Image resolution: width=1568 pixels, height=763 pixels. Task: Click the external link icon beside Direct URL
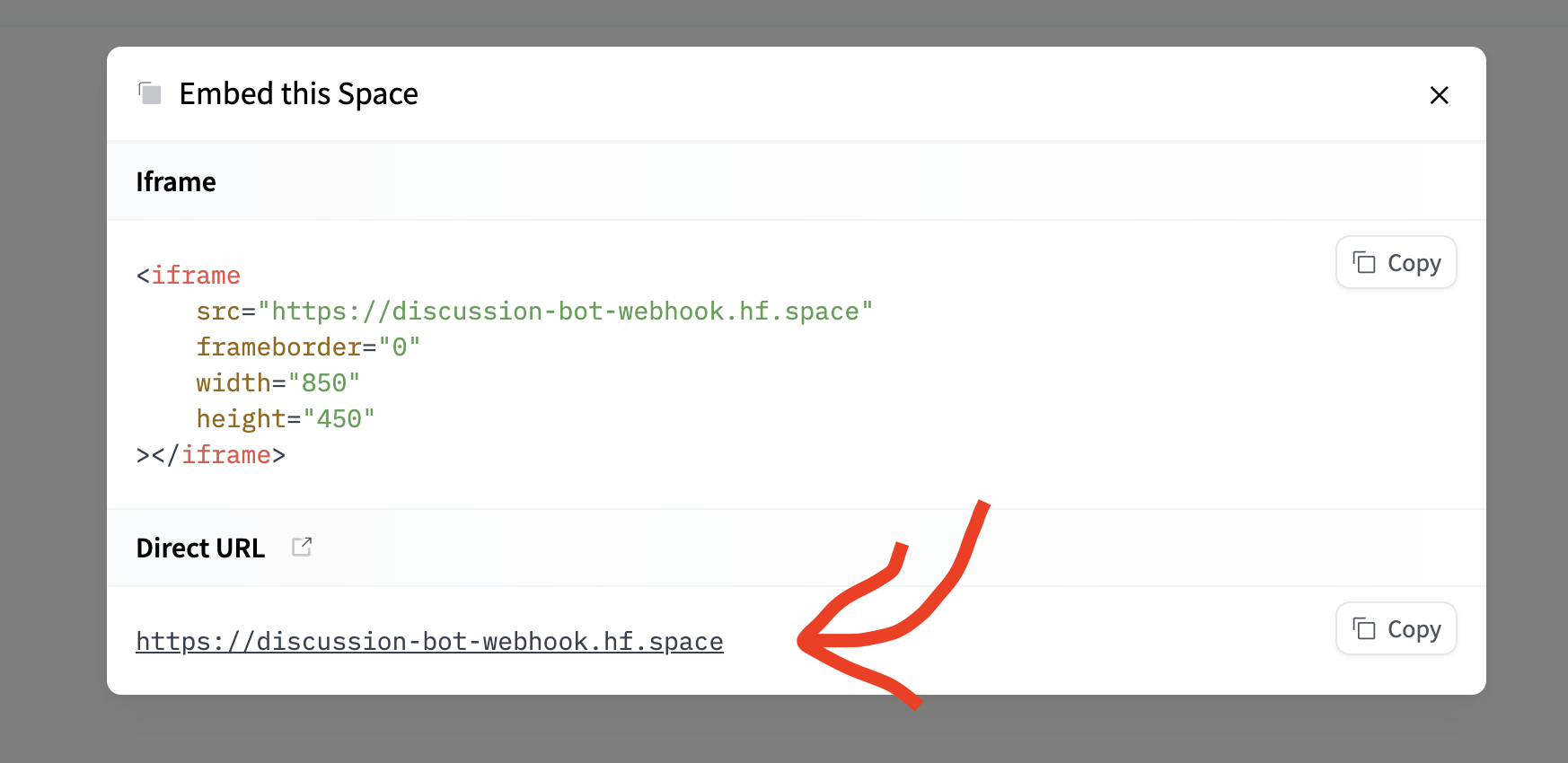click(302, 547)
